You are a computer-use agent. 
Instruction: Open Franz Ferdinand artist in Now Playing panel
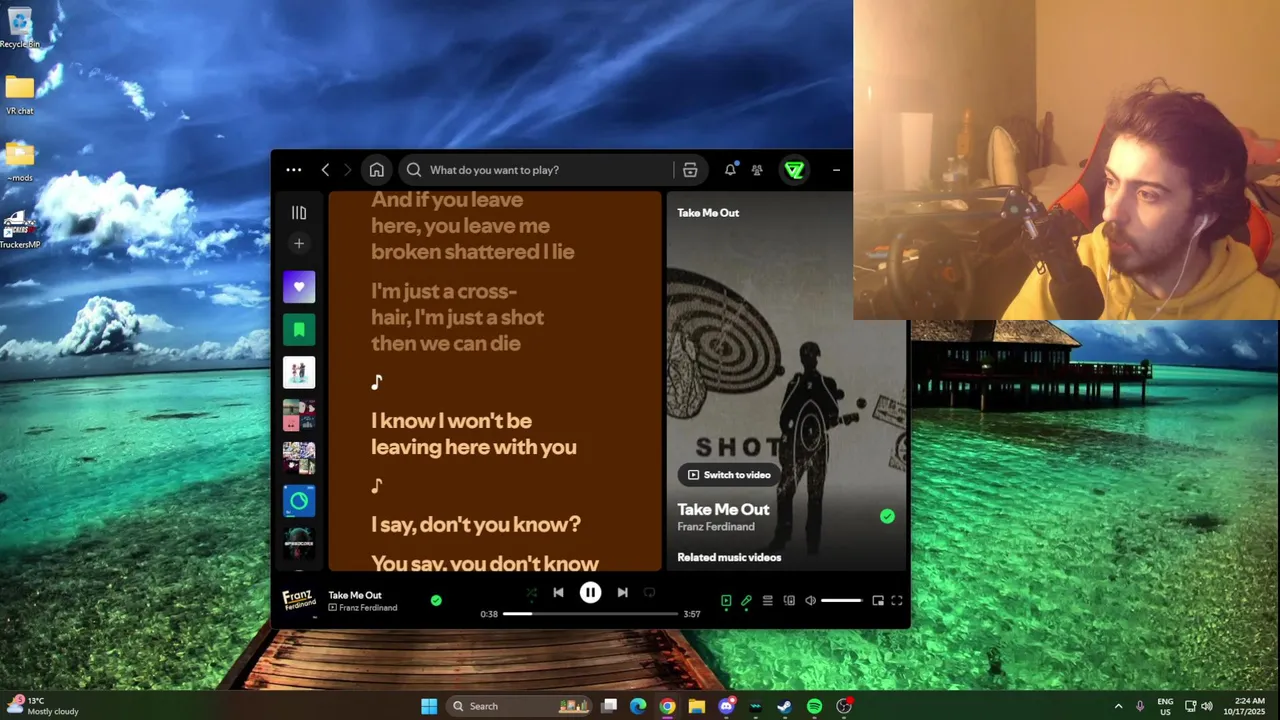pyautogui.click(x=715, y=527)
